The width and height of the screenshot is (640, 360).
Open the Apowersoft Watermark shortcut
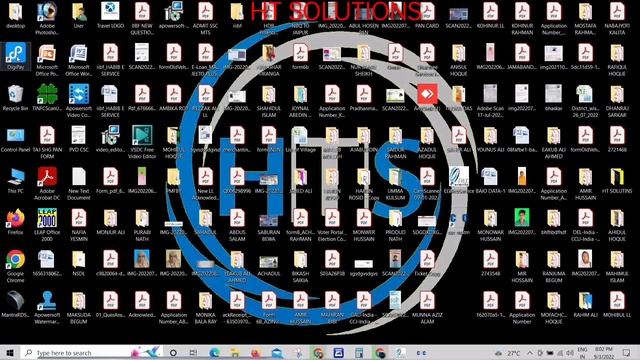point(47,307)
